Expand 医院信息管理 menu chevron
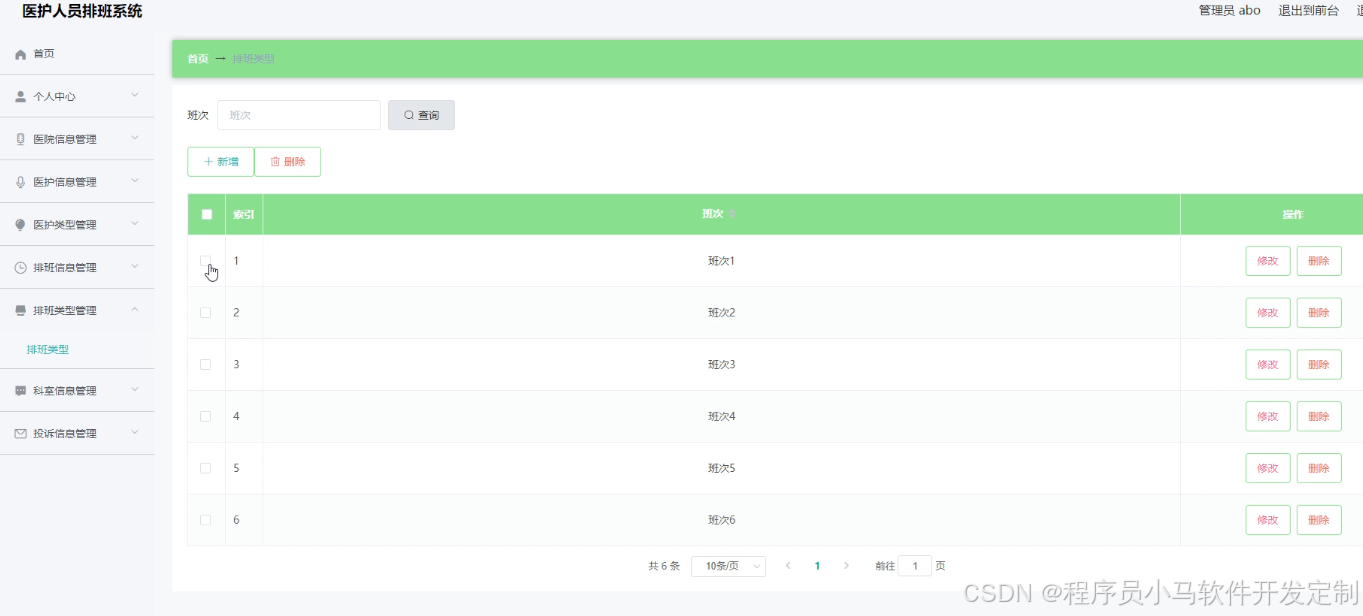The width and height of the screenshot is (1363, 616). [x=135, y=139]
